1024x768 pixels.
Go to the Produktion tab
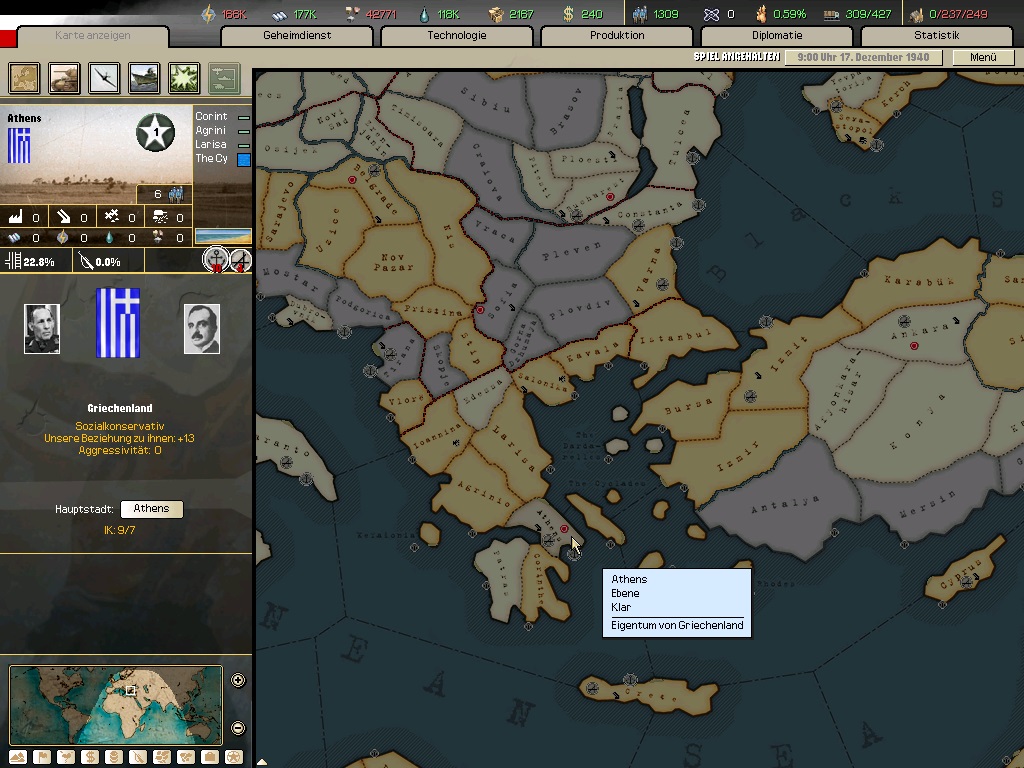click(x=616, y=36)
